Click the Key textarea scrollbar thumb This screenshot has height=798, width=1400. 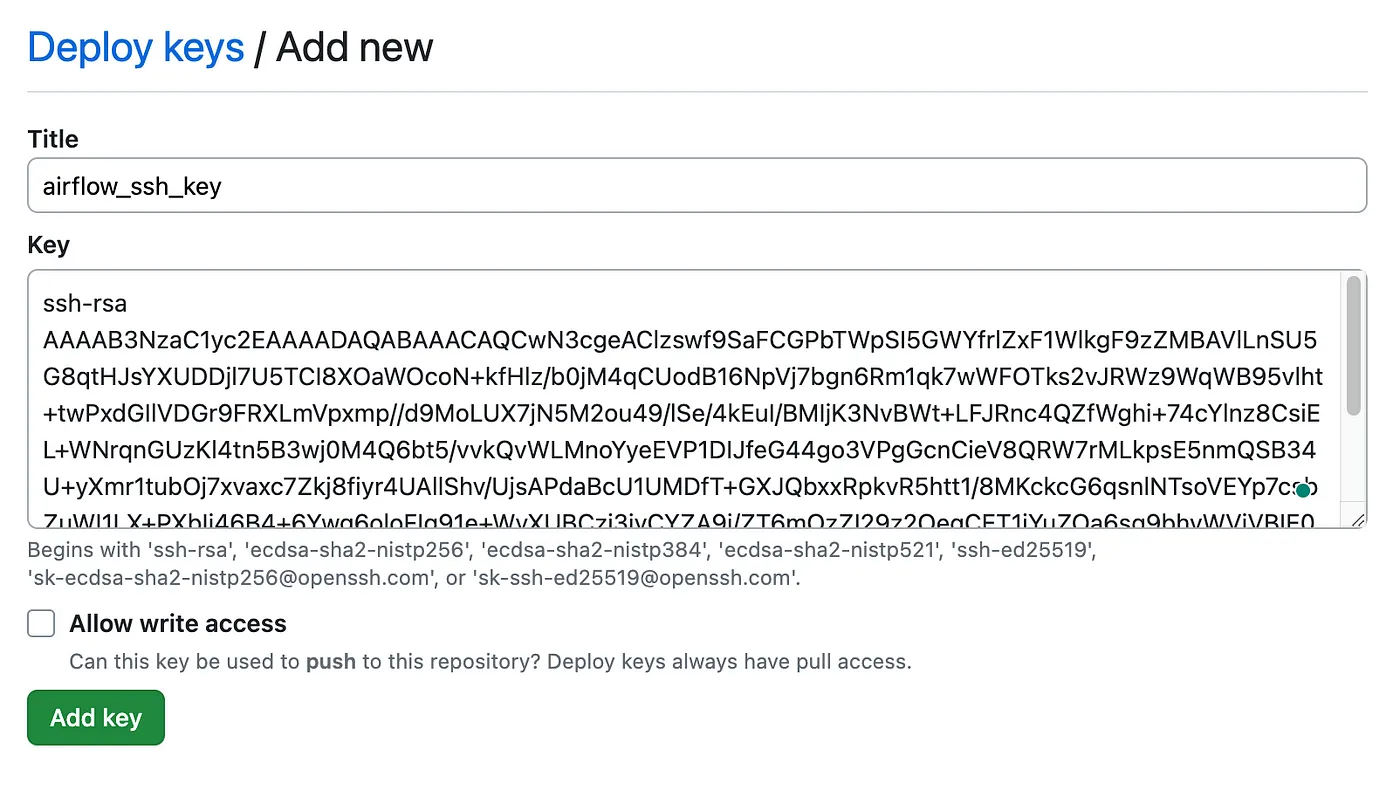point(1353,345)
